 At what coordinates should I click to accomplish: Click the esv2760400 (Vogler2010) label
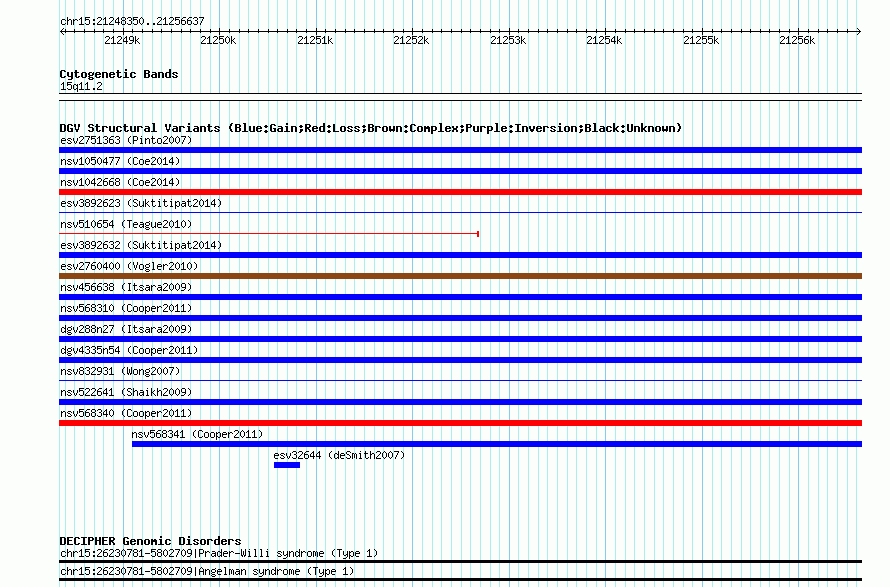tap(129, 266)
